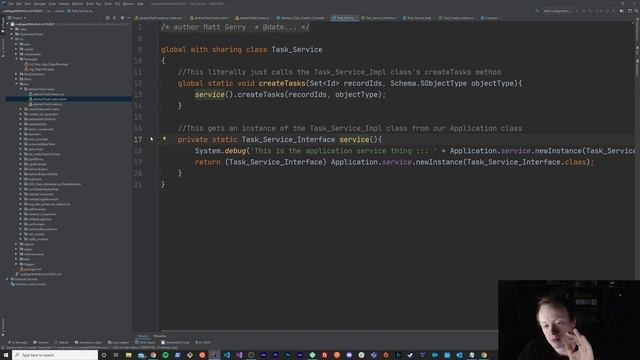Image resolution: width=640 pixels, height=360 pixels.
Task: Open the Abstract_Task_Creator_Controller editor tab
Action: tap(303, 18)
